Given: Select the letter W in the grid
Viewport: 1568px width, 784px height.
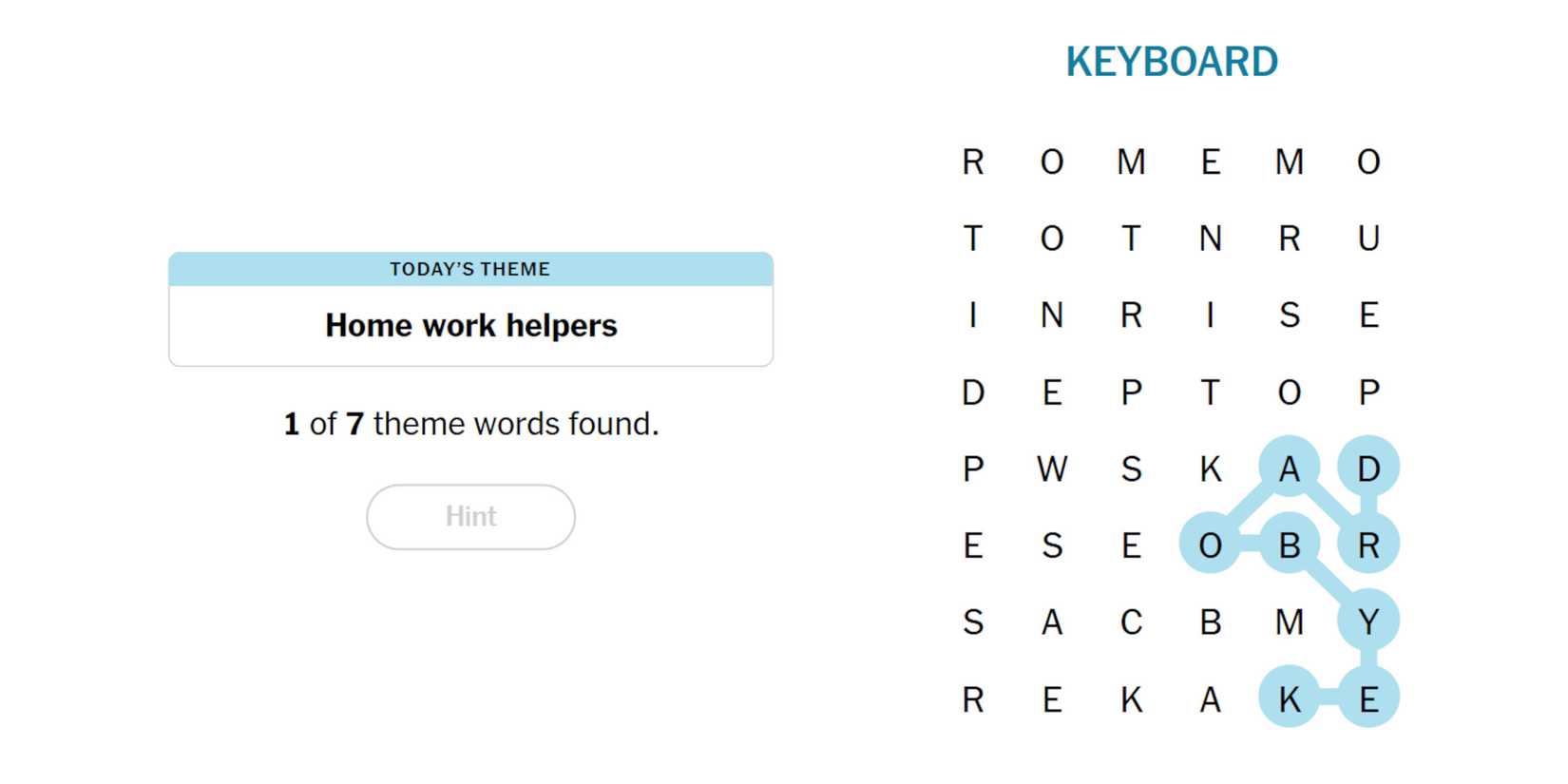Looking at the screenshot, I should click(1051, 468).
